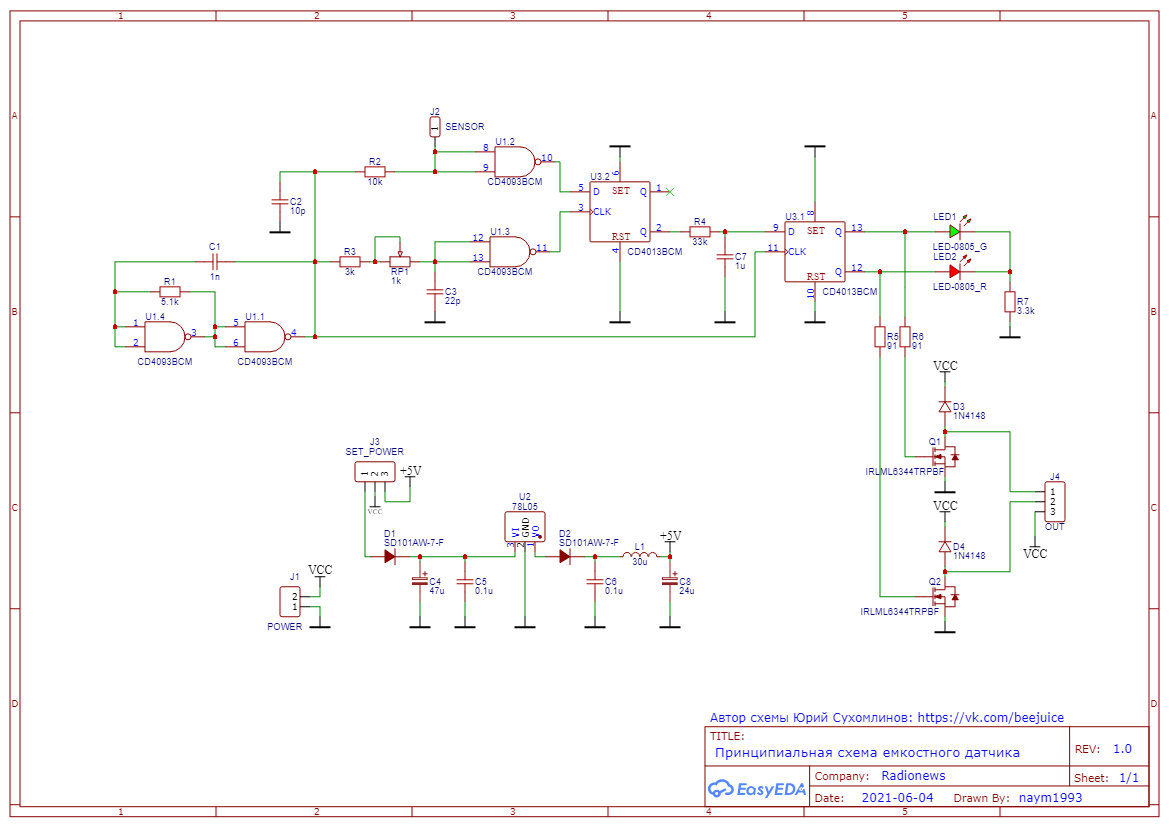Click the J4 OUT connector

pos(1054,502)
